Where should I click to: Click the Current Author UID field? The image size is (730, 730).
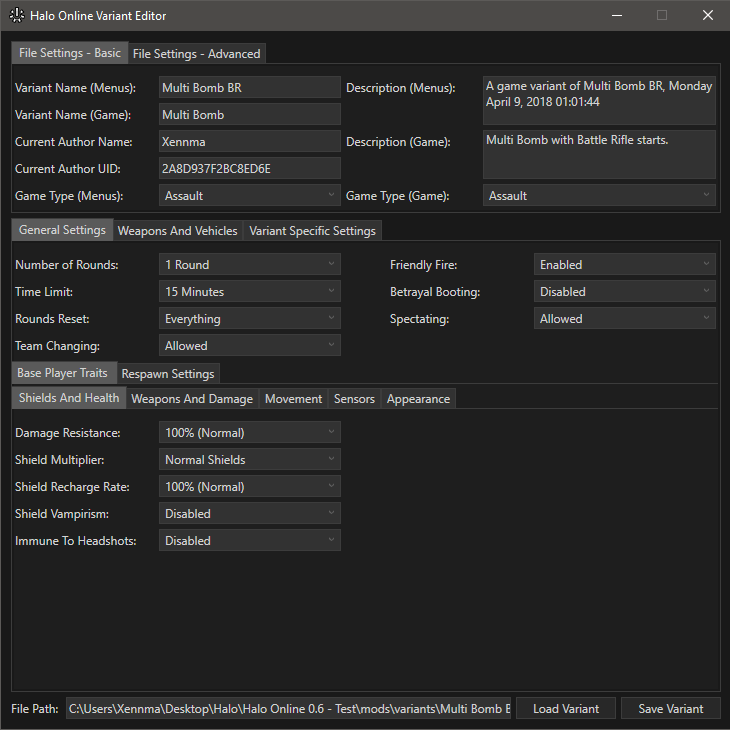click(250, 169)
